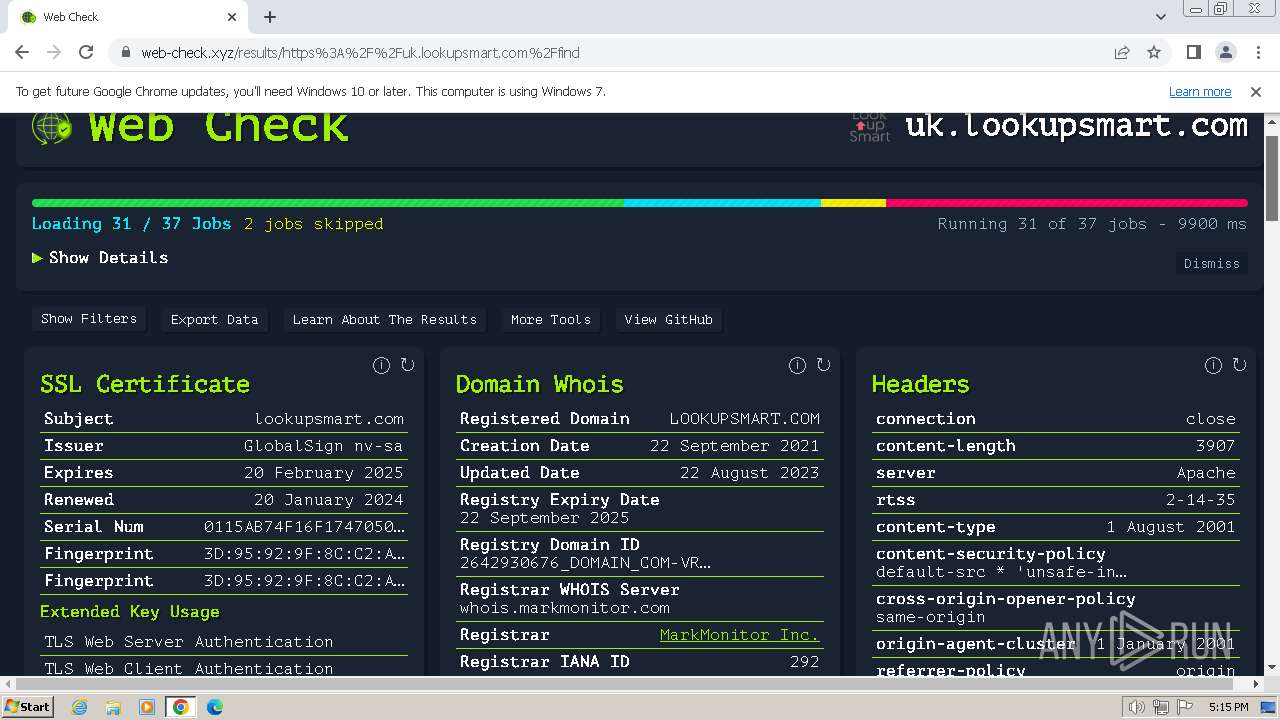1280x720 pixels.
Task: Open Chrome taskbar icon
Action: pos(181,707)
